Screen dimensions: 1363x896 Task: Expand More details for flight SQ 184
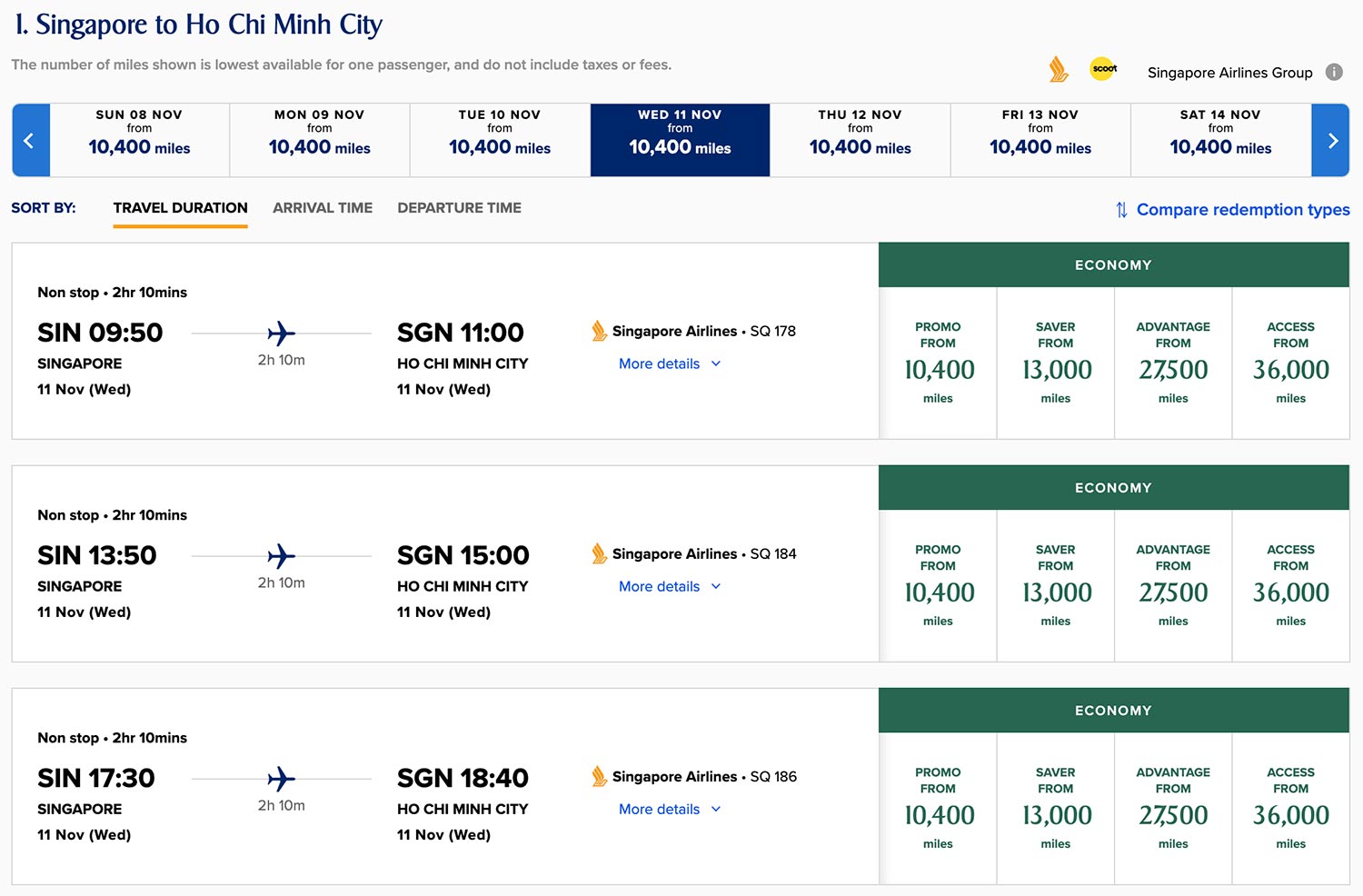(669, 586)
